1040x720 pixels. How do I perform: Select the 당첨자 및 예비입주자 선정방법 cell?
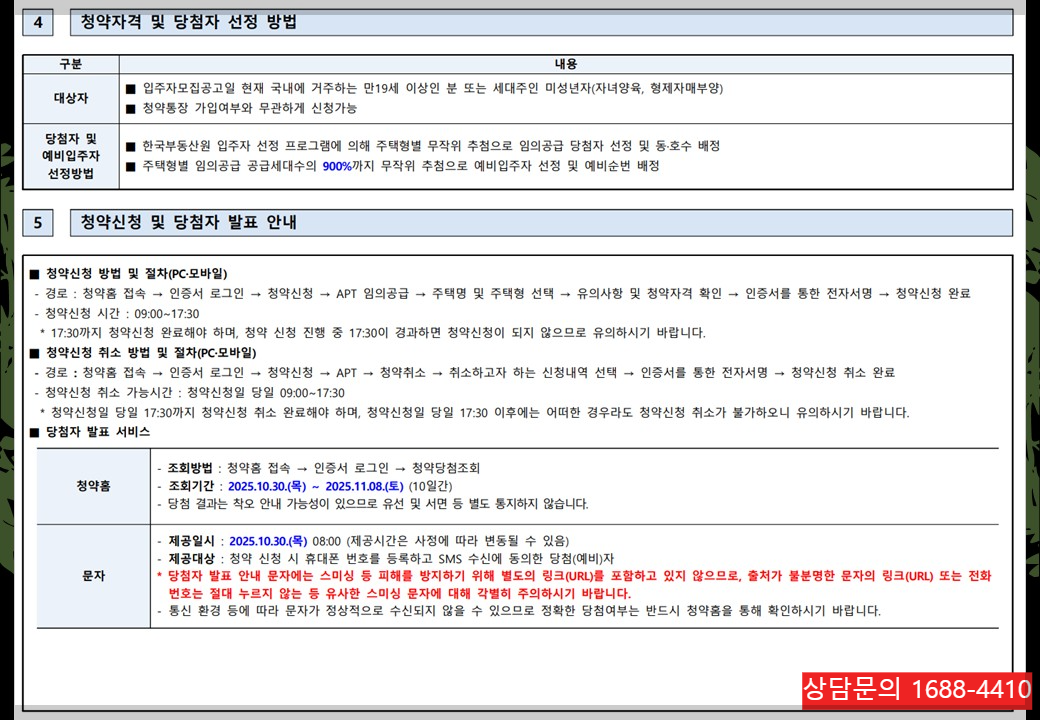pos(71,156)
